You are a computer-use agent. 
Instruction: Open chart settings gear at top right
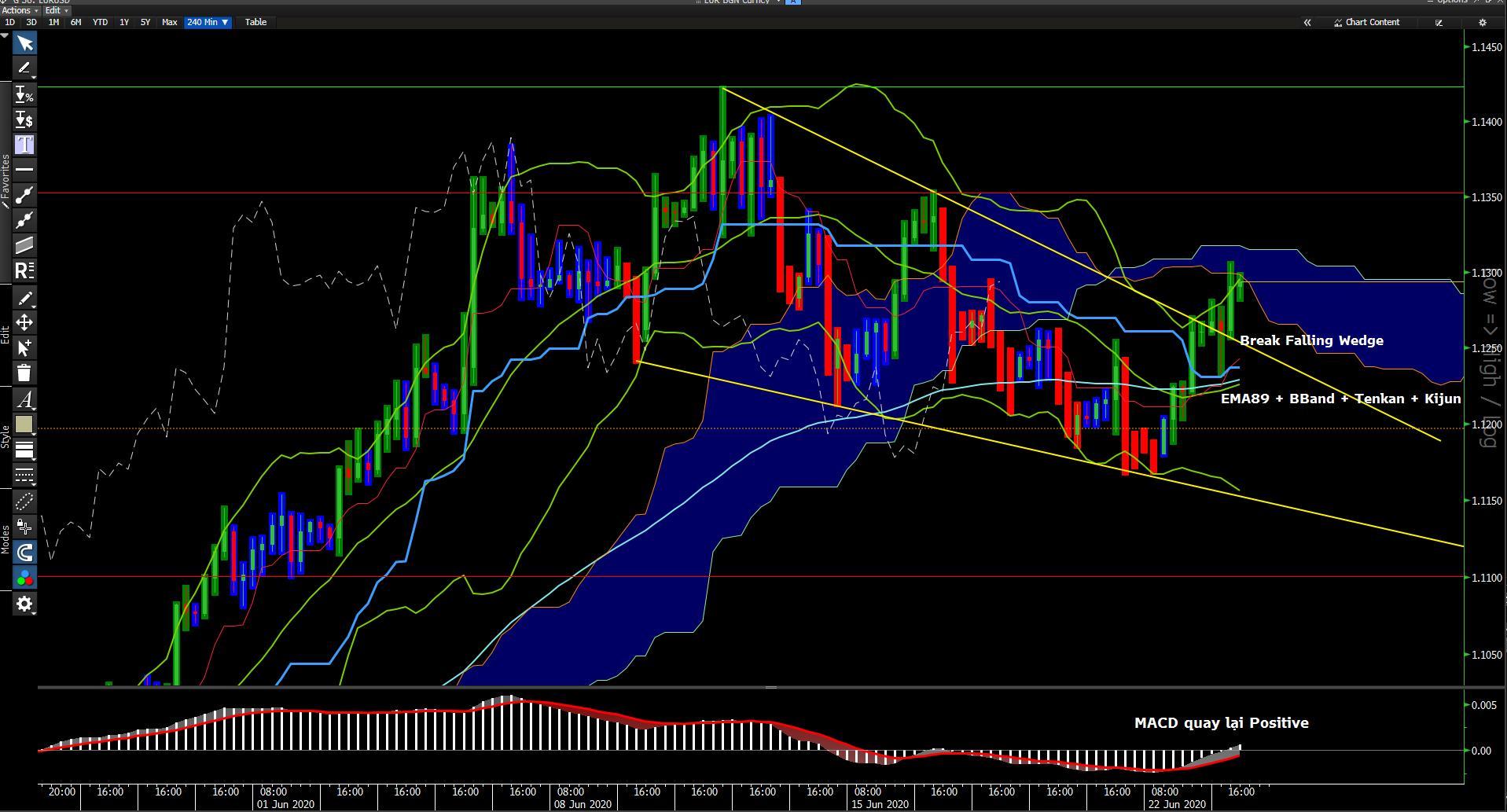[x=1483, y=22]
